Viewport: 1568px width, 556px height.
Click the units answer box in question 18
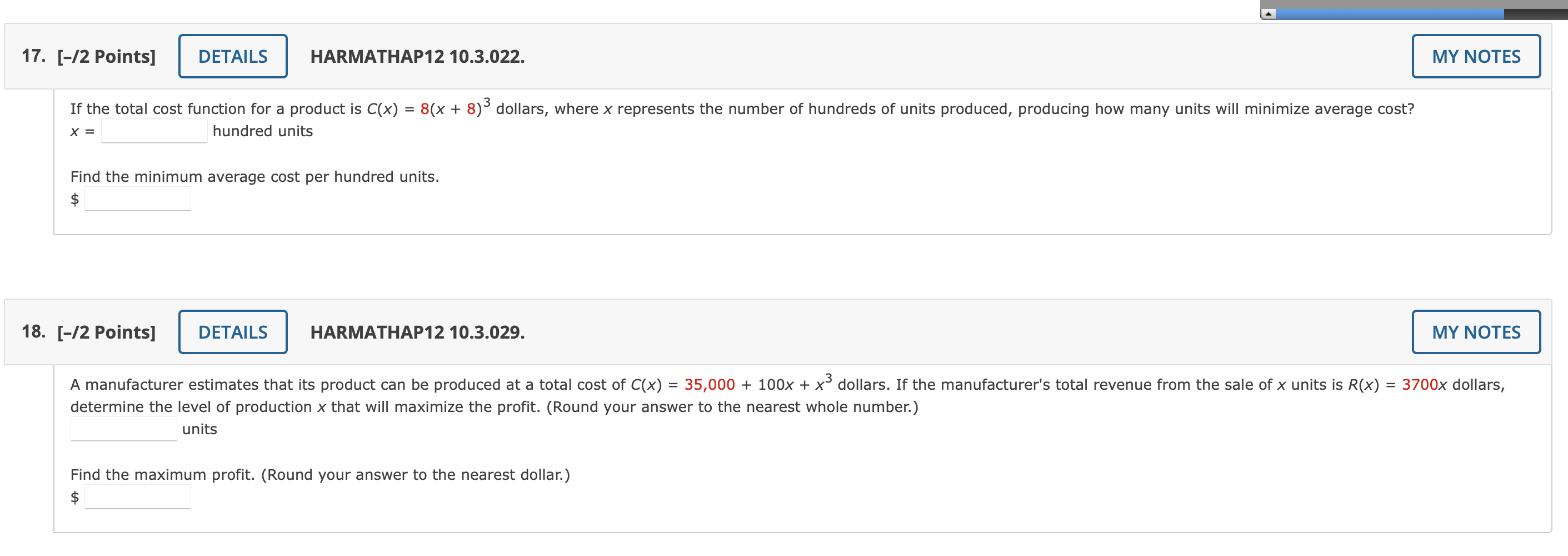click(122, 429)
